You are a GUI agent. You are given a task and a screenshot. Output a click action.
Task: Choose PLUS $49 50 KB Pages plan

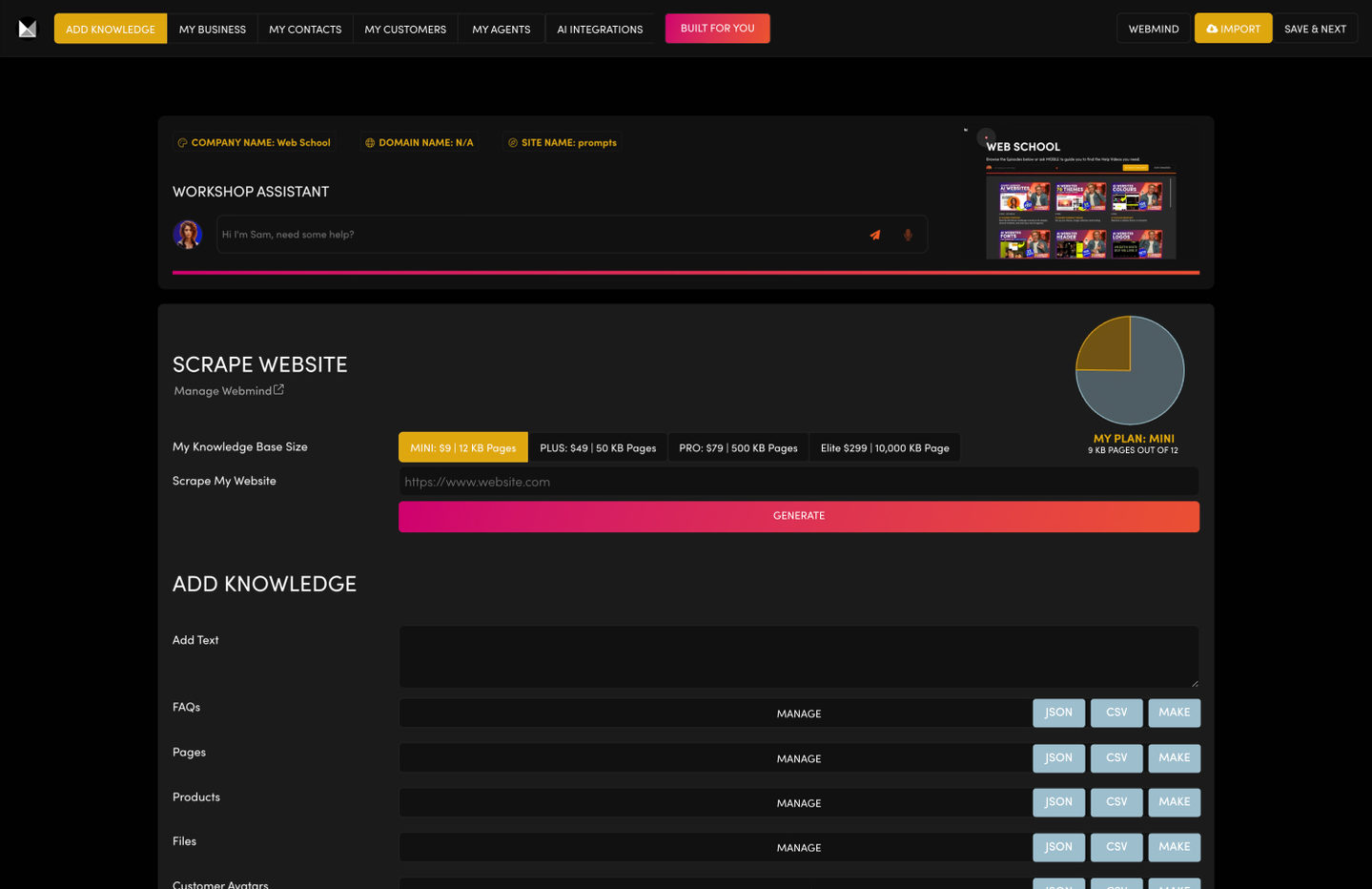tap(598, 447)
